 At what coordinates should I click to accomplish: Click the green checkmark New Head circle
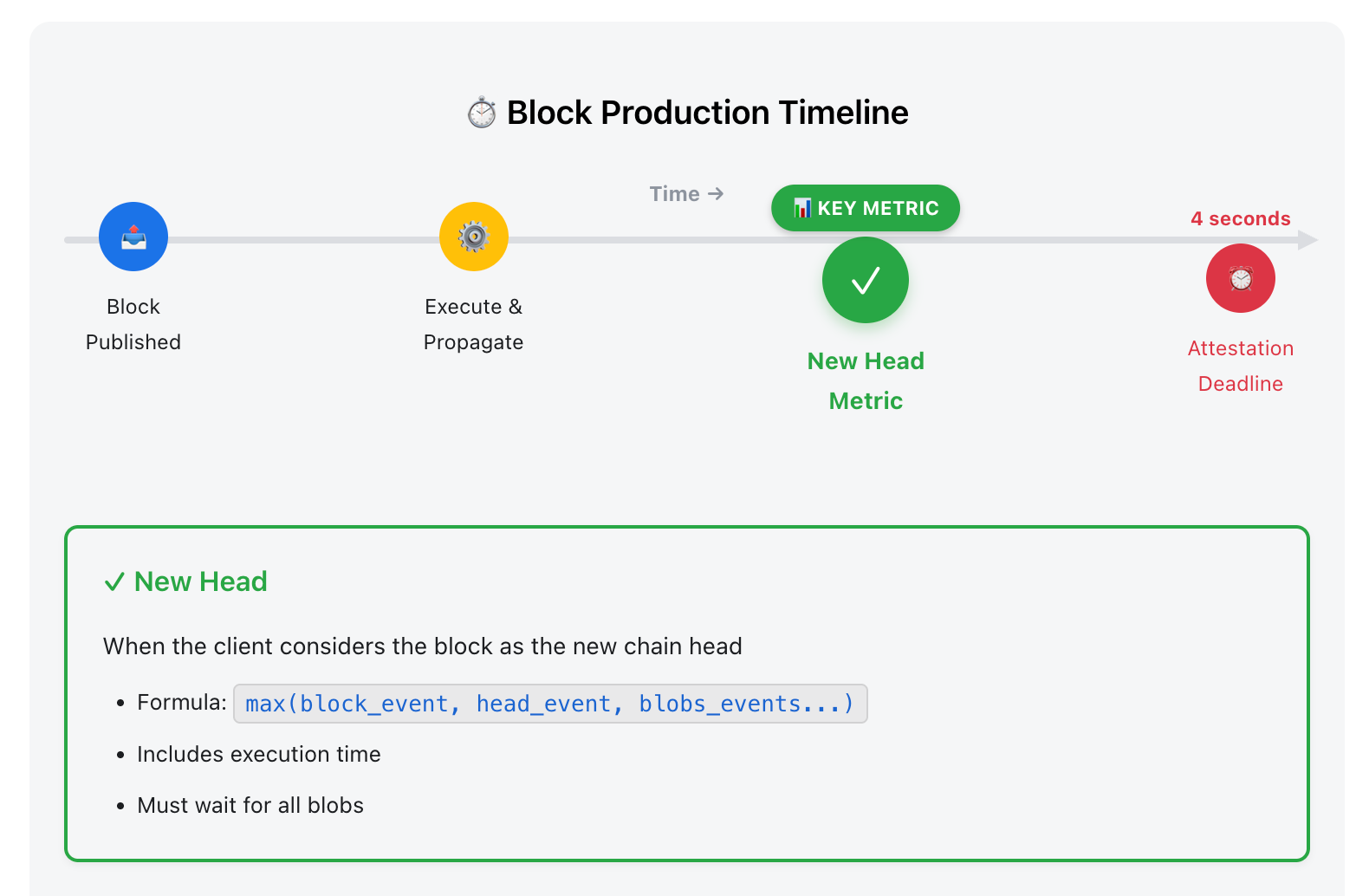pos(865,280)
